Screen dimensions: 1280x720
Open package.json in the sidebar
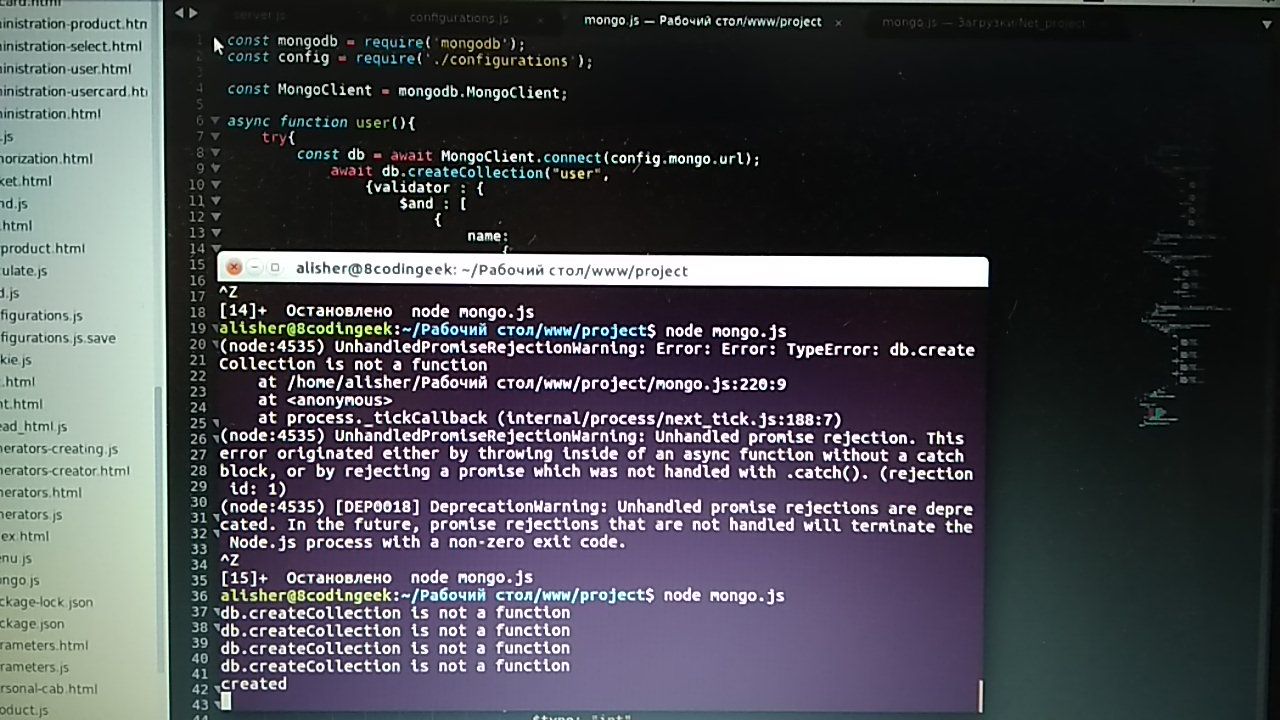33,624
